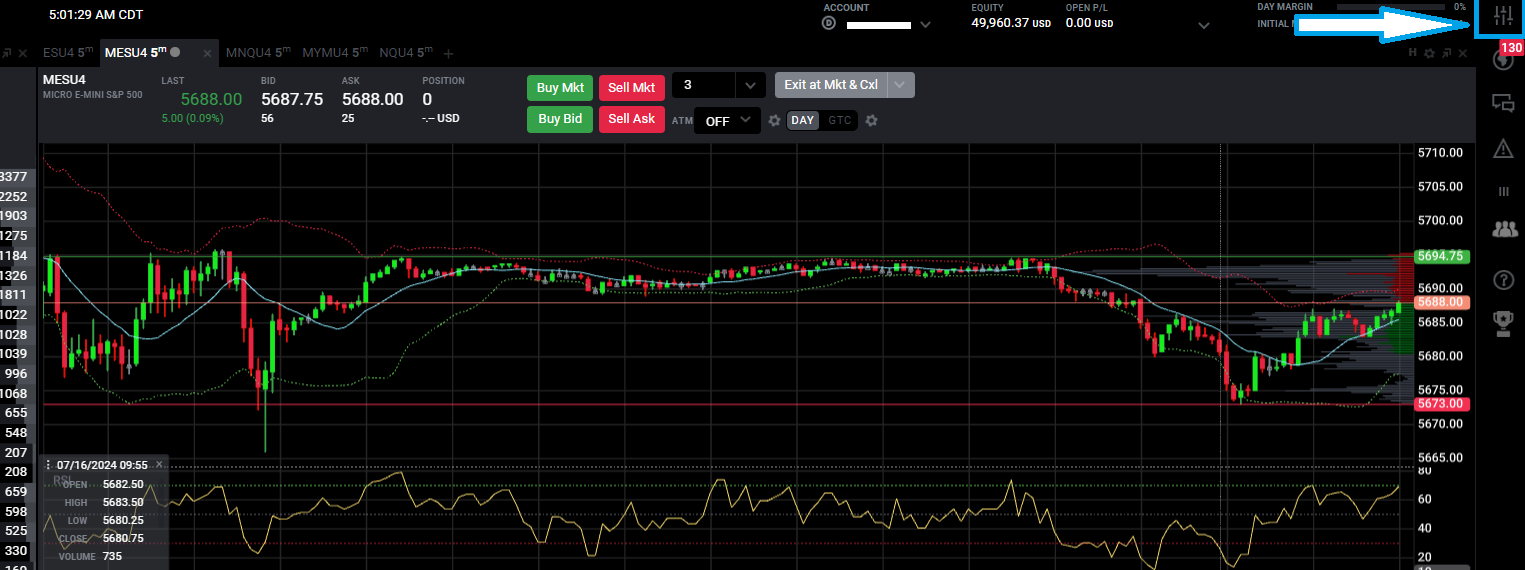Click the account type D icon
The image size is (1525, 570).
point(828,23)
